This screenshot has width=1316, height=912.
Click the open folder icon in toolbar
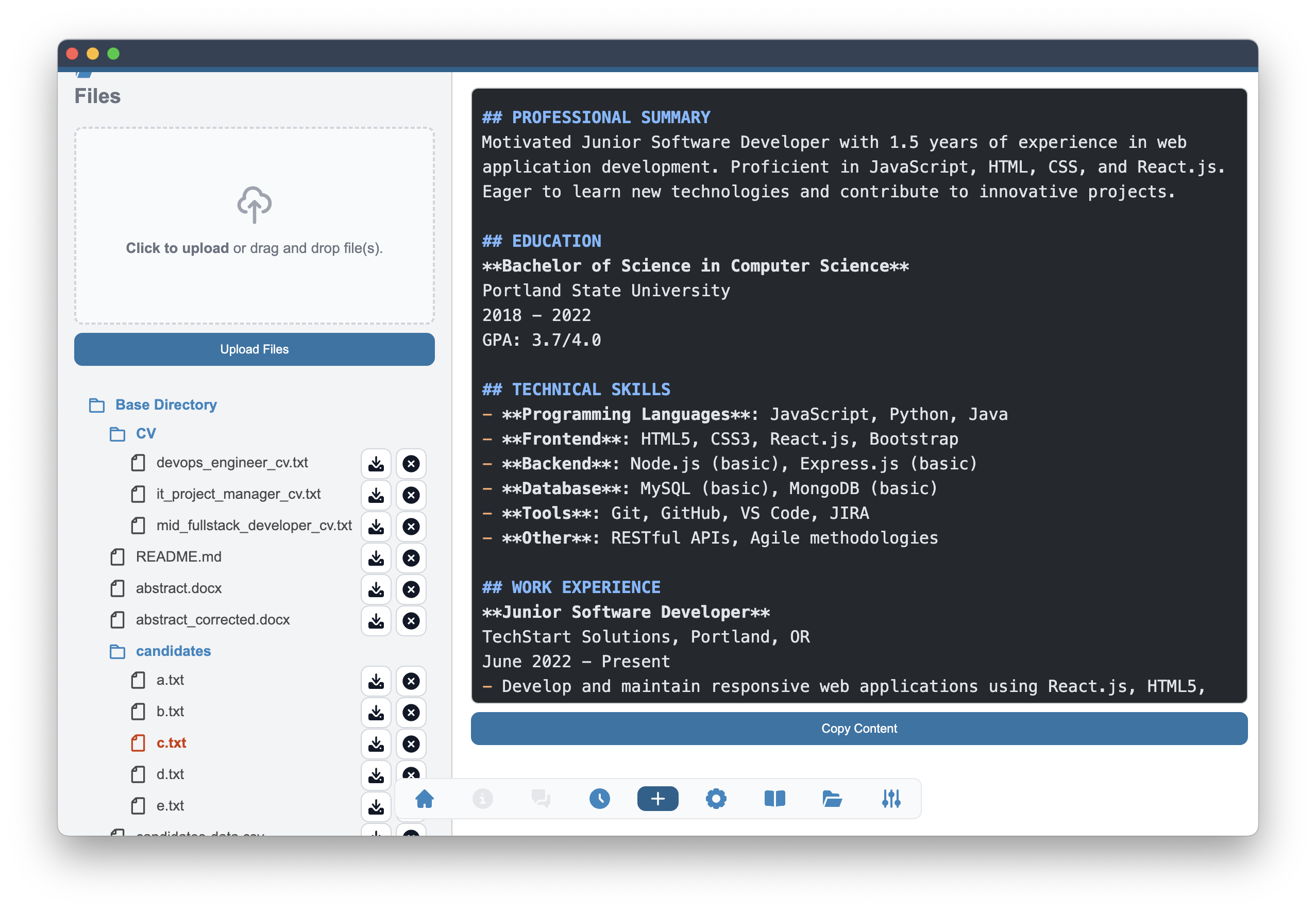(832, 798)
